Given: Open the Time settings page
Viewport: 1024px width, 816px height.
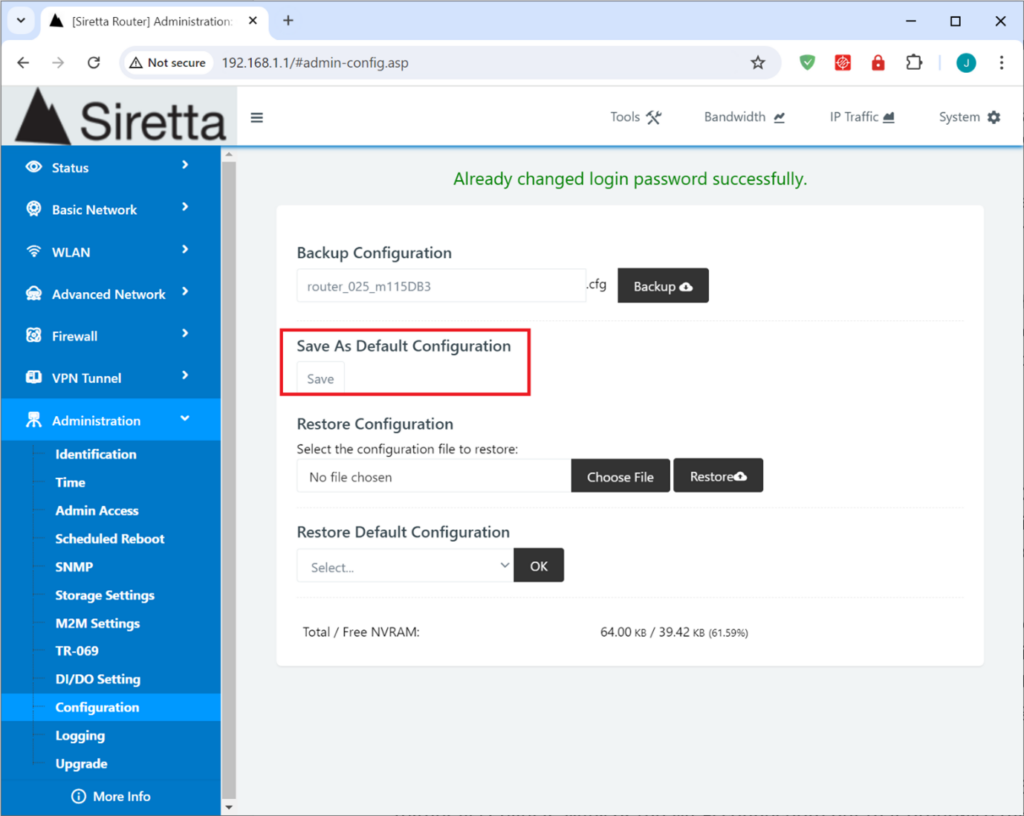Looking at the screenshot, I should point(71,482).
